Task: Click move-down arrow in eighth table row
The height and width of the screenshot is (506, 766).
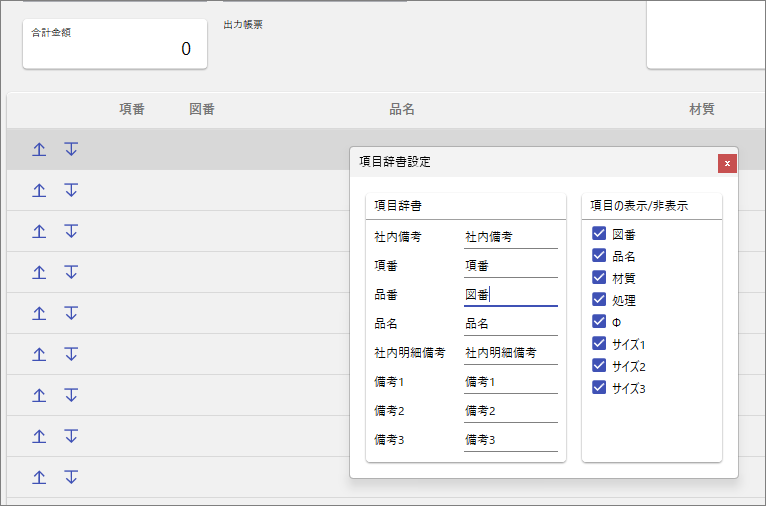Action: 71,436
